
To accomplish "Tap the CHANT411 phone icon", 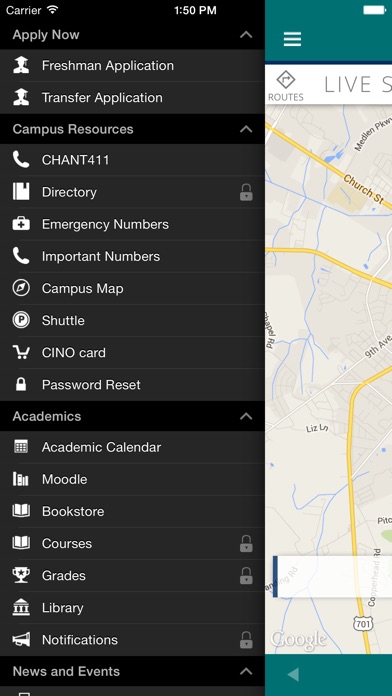I will coord(21,160).
